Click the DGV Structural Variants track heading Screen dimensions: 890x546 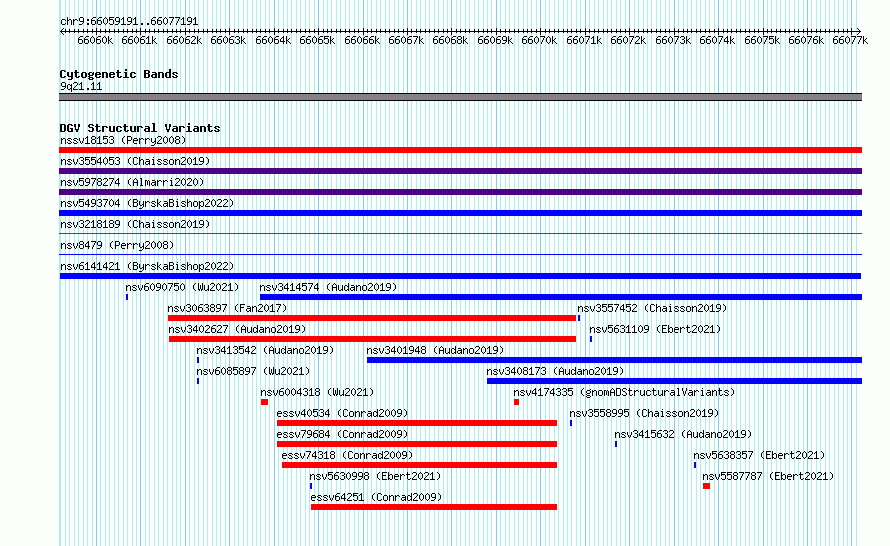[140, 128]
